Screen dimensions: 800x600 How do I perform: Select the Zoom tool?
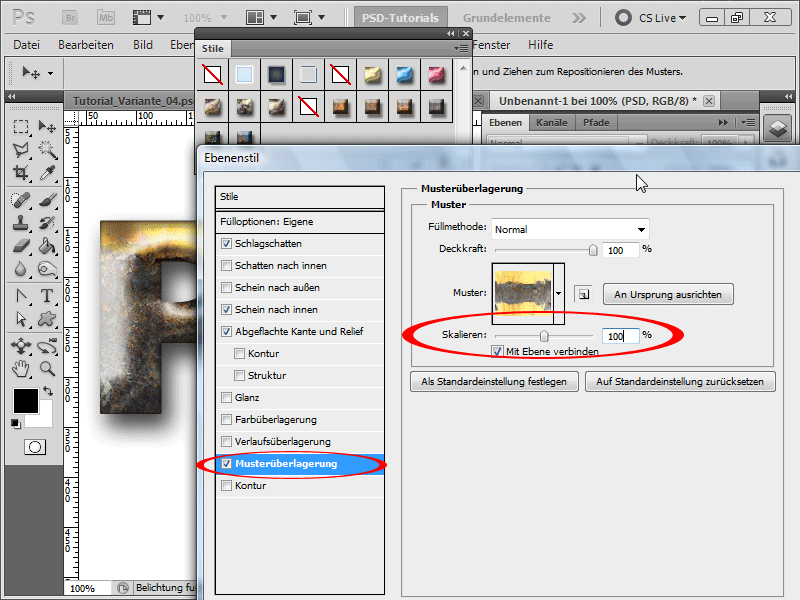47,368
